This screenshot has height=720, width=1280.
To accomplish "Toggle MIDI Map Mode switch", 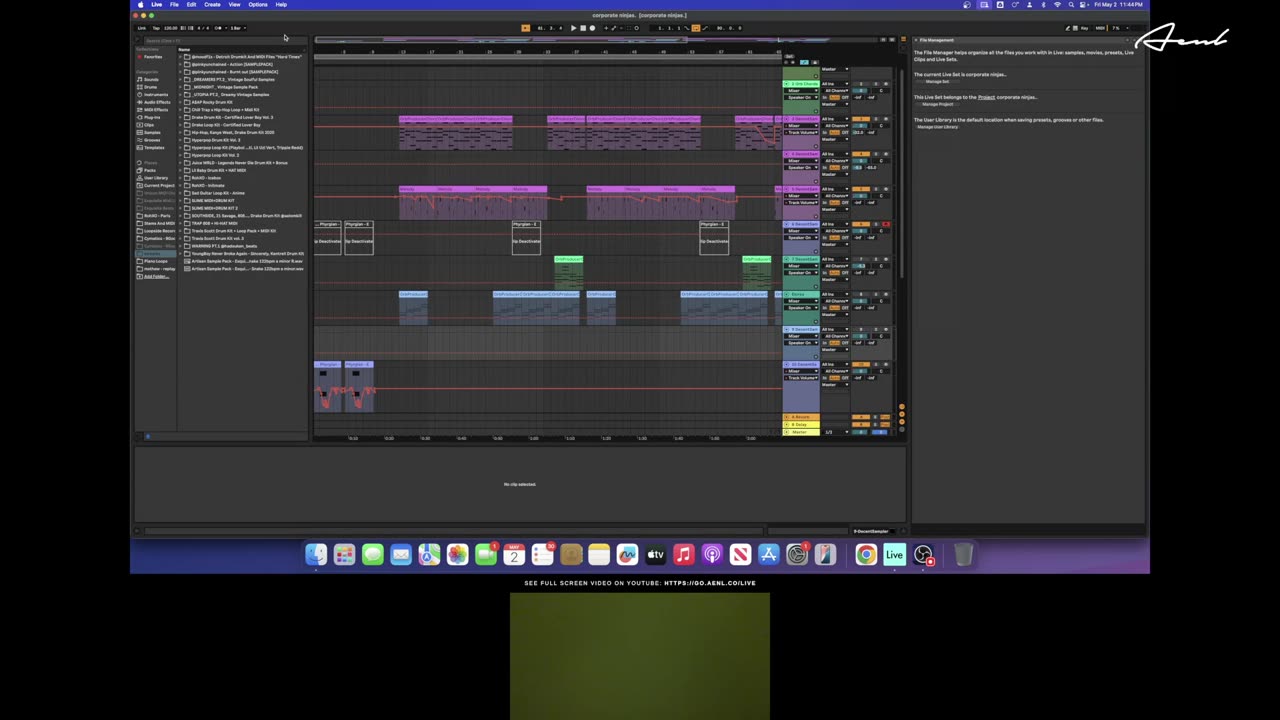I will click(x=1100, y=28).
